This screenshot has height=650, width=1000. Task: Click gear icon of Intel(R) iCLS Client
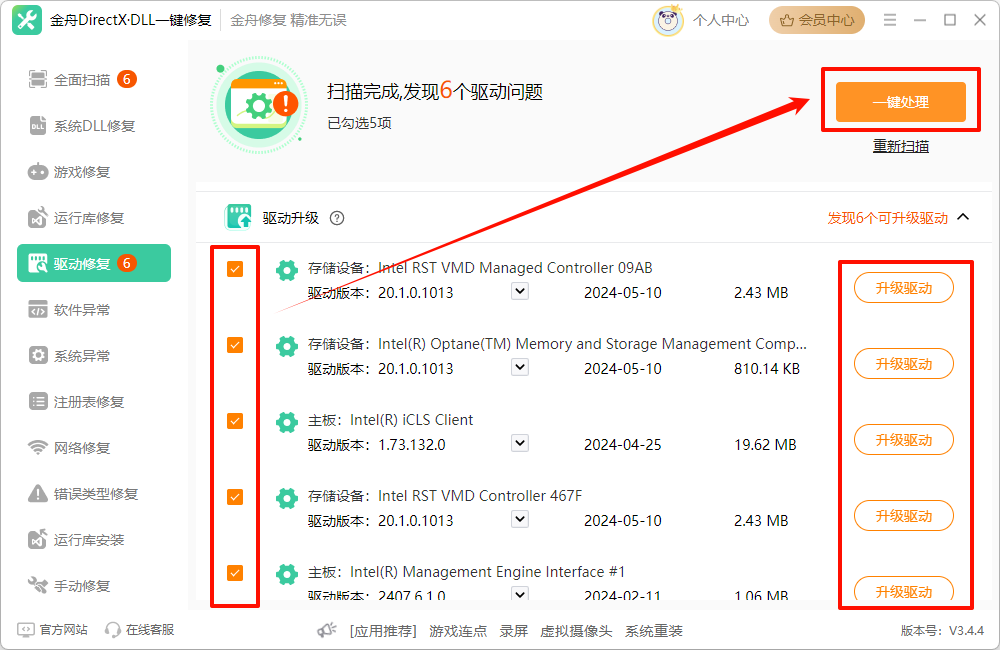(287, 422)
